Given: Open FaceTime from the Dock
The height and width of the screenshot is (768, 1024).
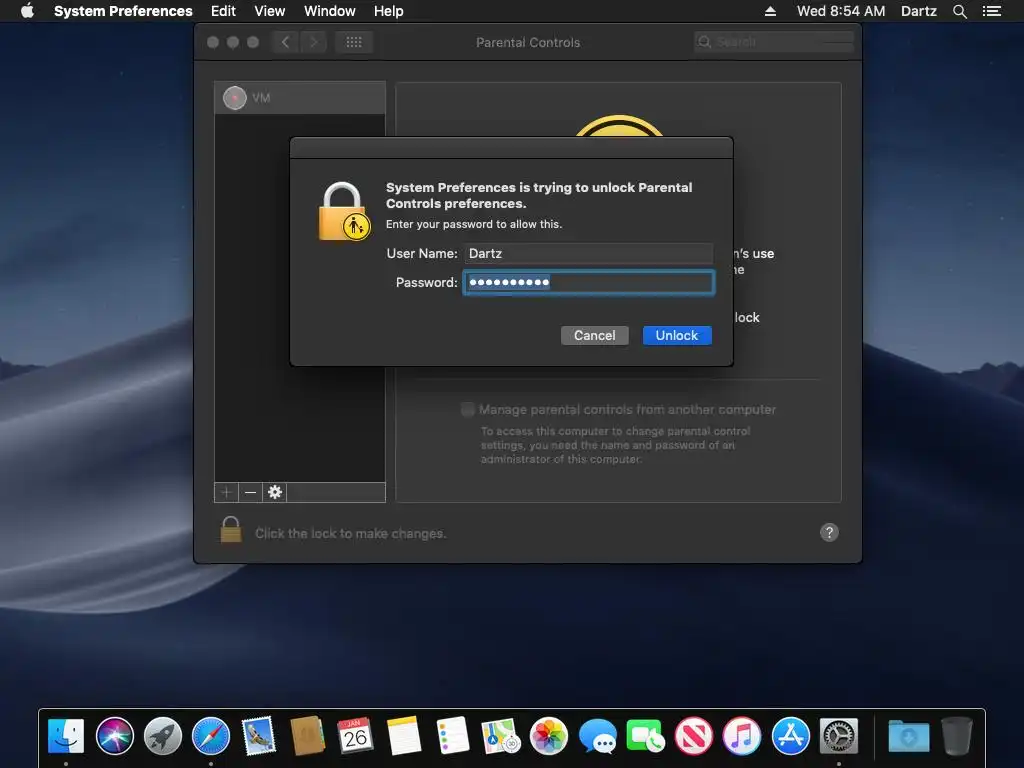Looking at the screenshot, I should coord(645,736).
